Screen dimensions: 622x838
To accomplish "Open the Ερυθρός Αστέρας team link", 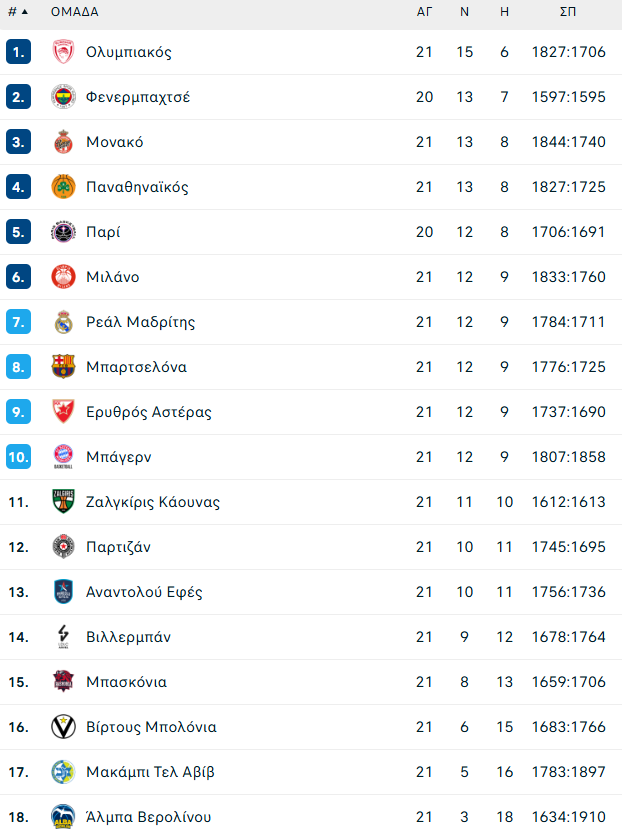I will 148,412.
